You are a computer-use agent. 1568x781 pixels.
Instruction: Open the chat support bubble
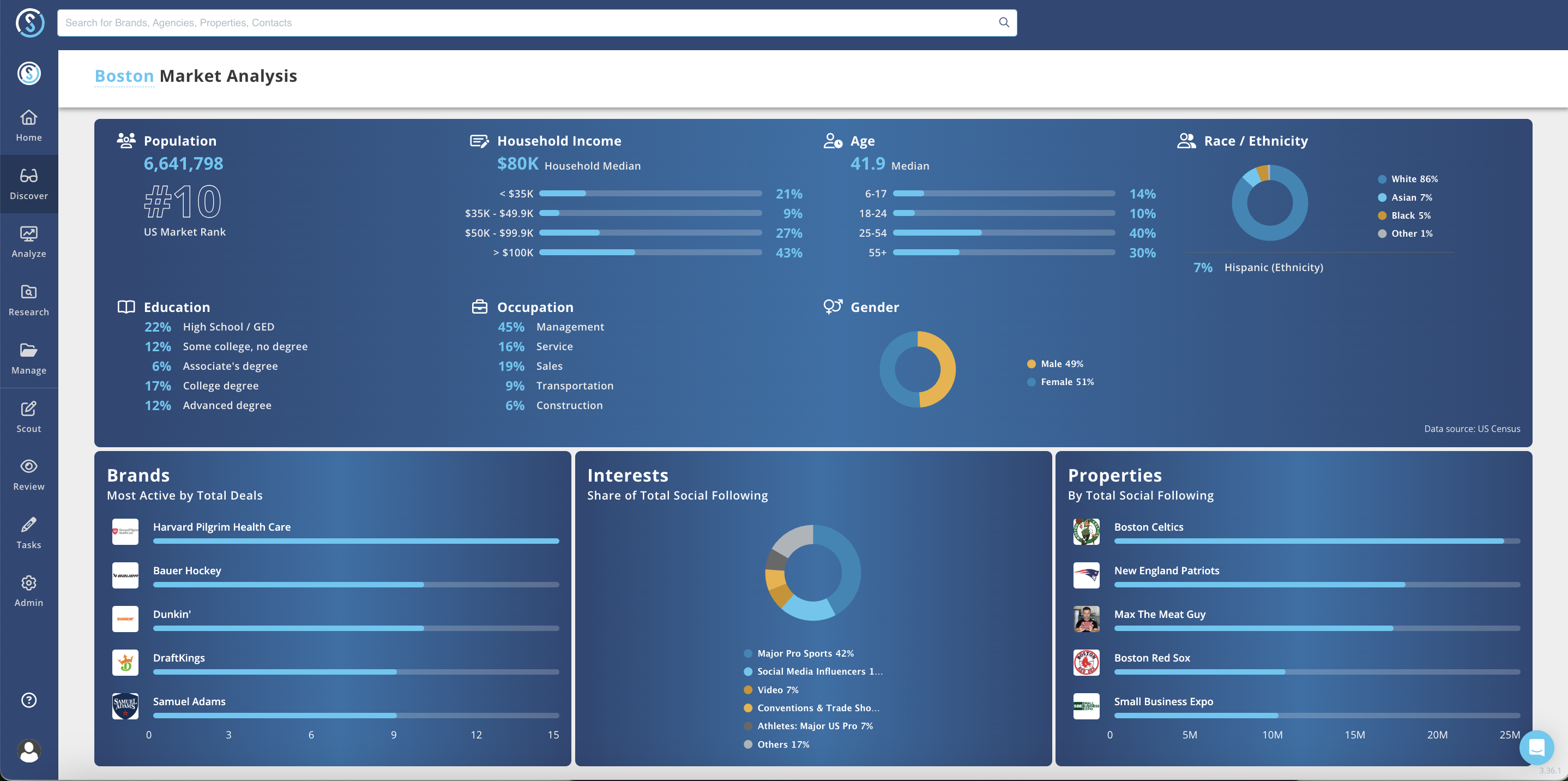click(x=1536, y=747)
